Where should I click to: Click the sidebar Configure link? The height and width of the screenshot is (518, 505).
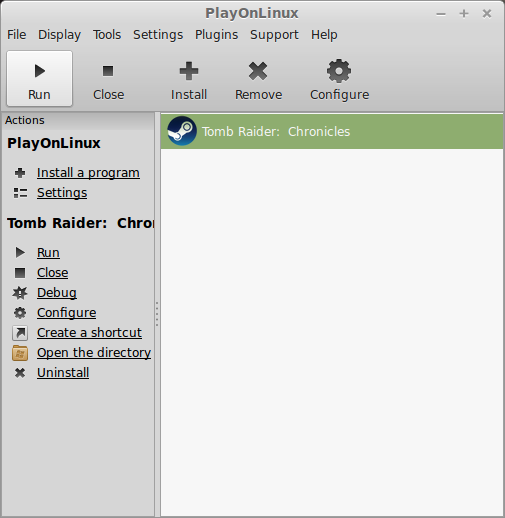pos(67,313)
